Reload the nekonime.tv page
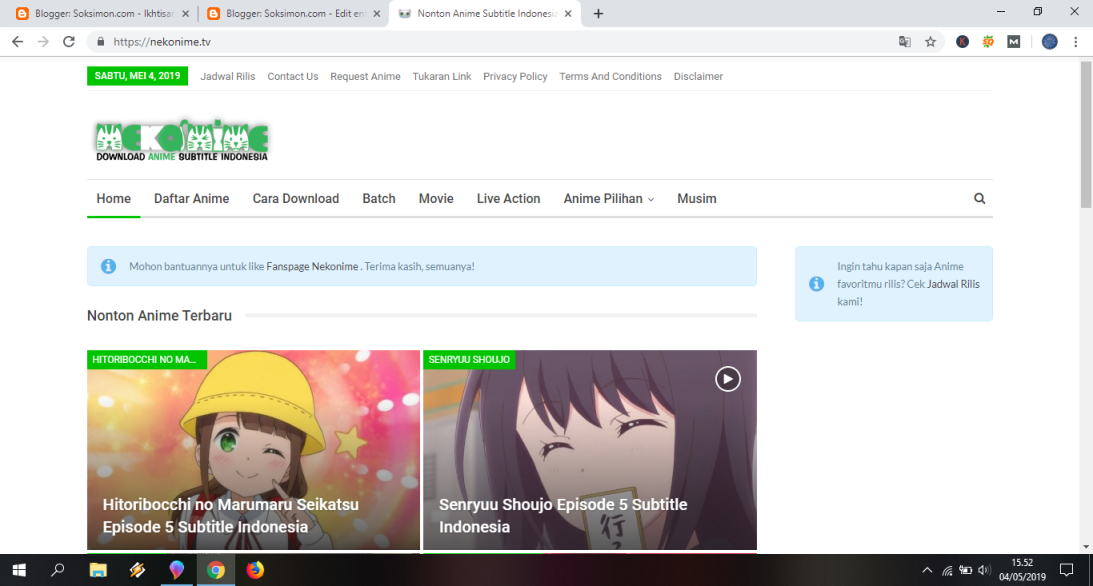This screenshot has height=586, width=1093. coord(68,42)
